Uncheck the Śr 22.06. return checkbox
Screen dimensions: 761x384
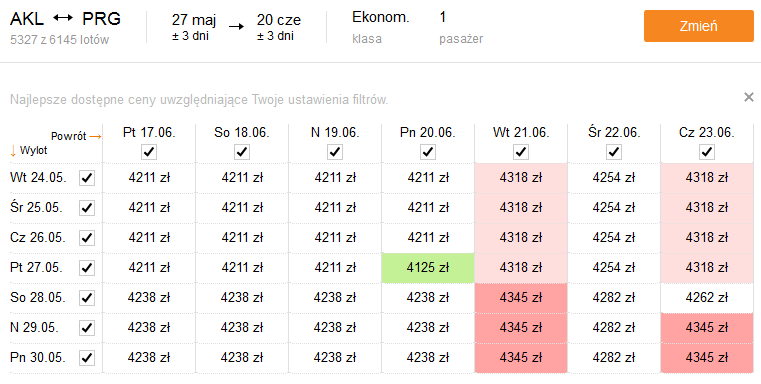coord(614,152)
